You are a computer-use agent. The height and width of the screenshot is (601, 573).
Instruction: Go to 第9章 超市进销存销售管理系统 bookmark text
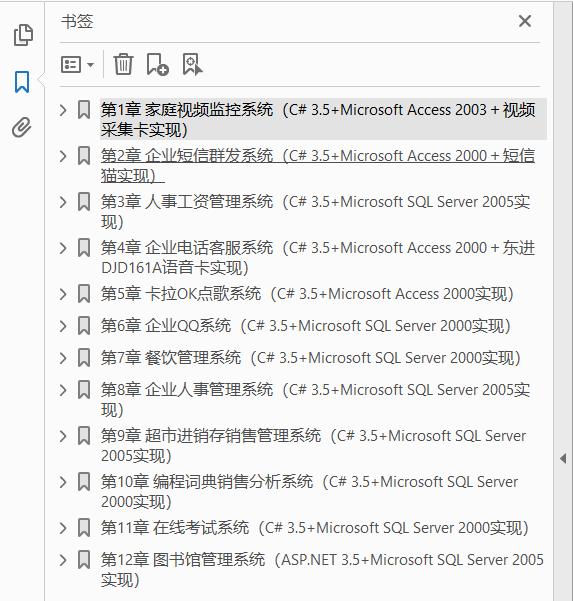(x=314, y=445)
